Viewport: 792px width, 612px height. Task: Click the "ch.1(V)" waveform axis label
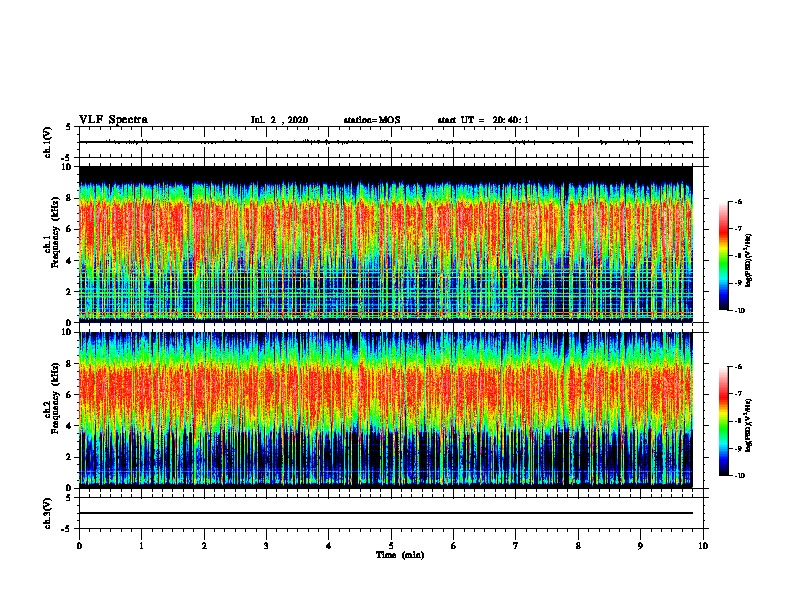48,142
